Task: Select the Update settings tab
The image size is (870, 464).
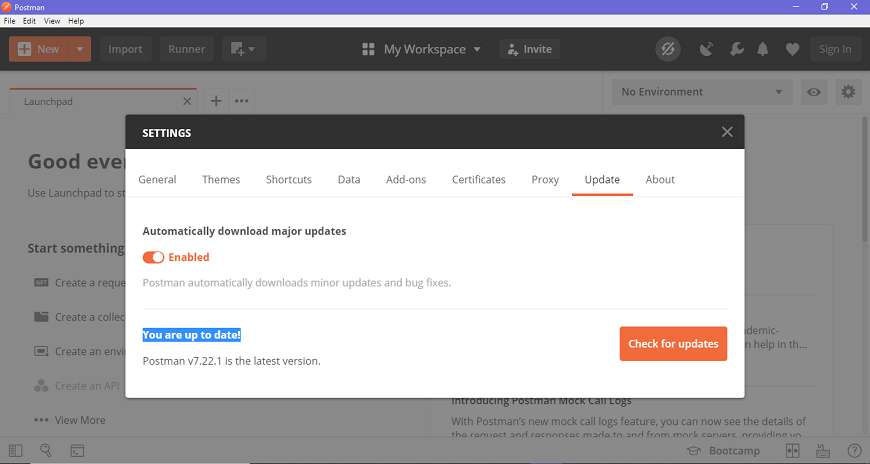Action: pos(602,179)
